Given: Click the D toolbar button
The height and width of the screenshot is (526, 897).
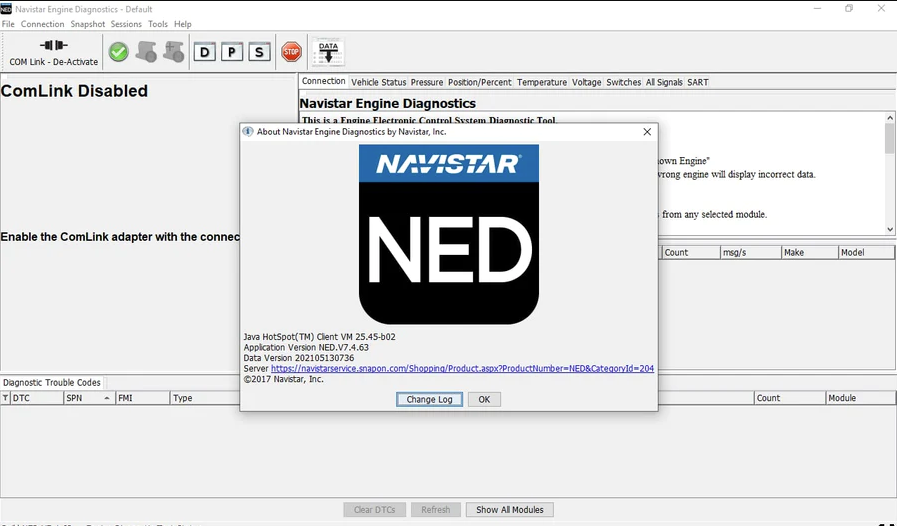Looking at the screenshot, I should [x=204, y=53].
